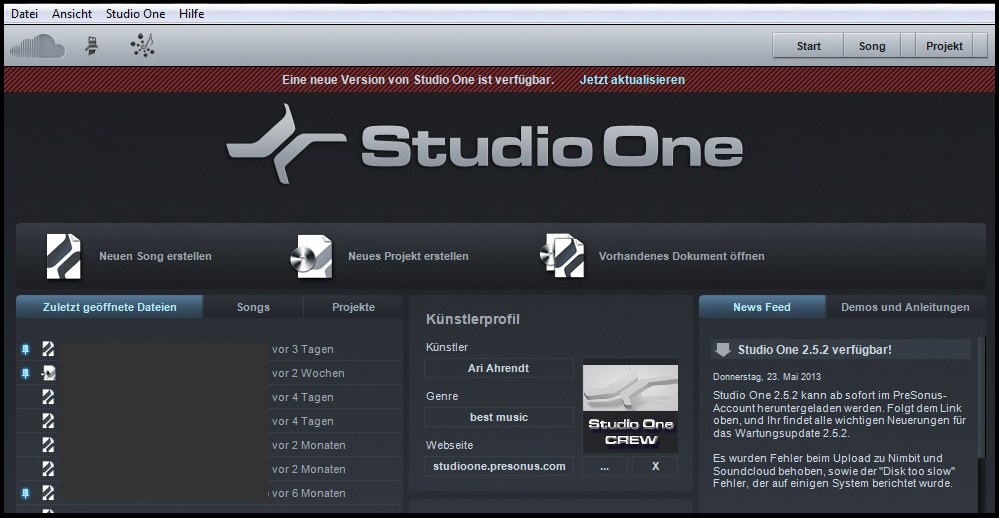Click the Neues Projekt erstellen label
The image size is (999, 518).
pos(408,256)
